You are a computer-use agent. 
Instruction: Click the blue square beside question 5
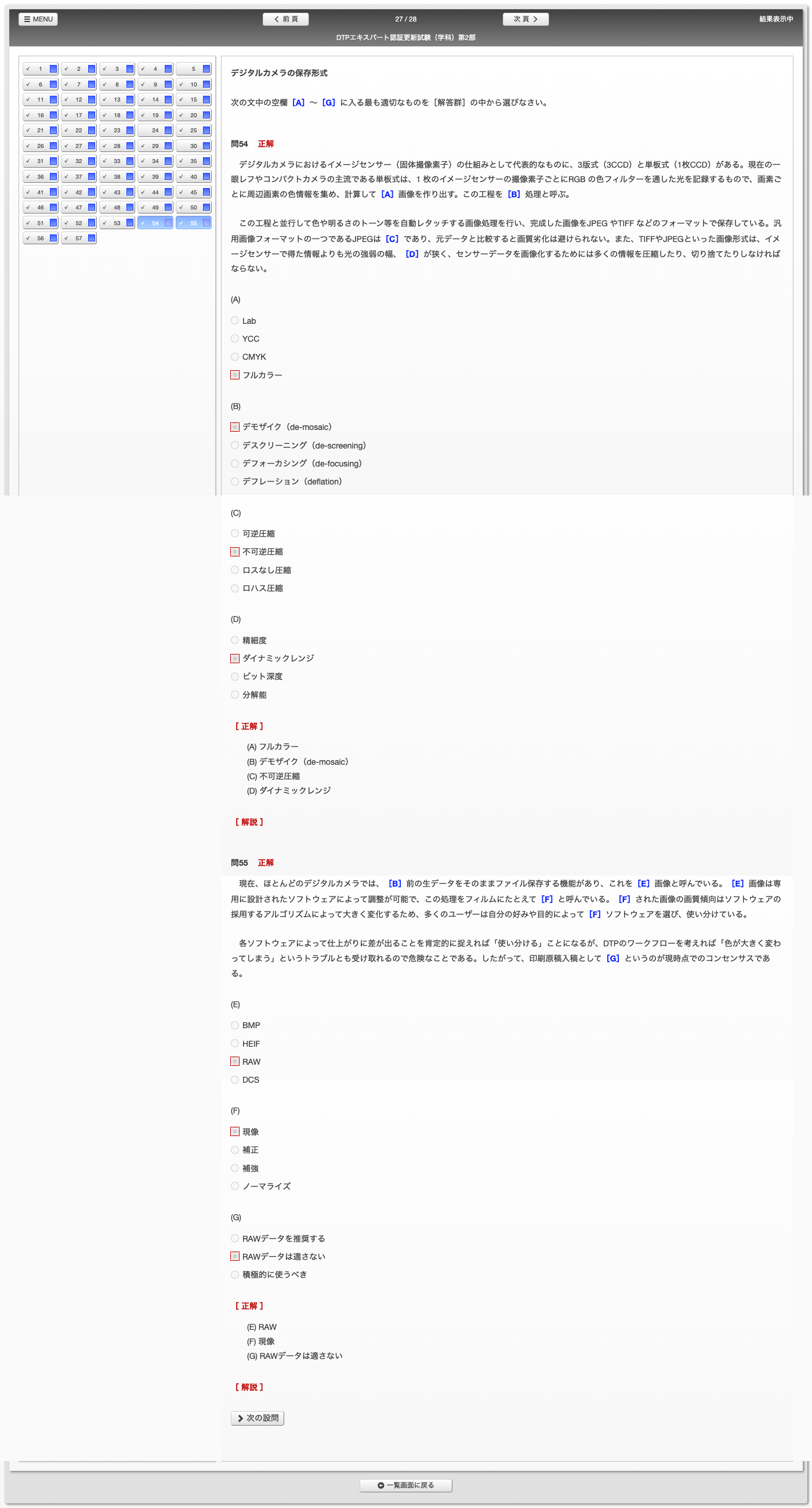point(206,69)
